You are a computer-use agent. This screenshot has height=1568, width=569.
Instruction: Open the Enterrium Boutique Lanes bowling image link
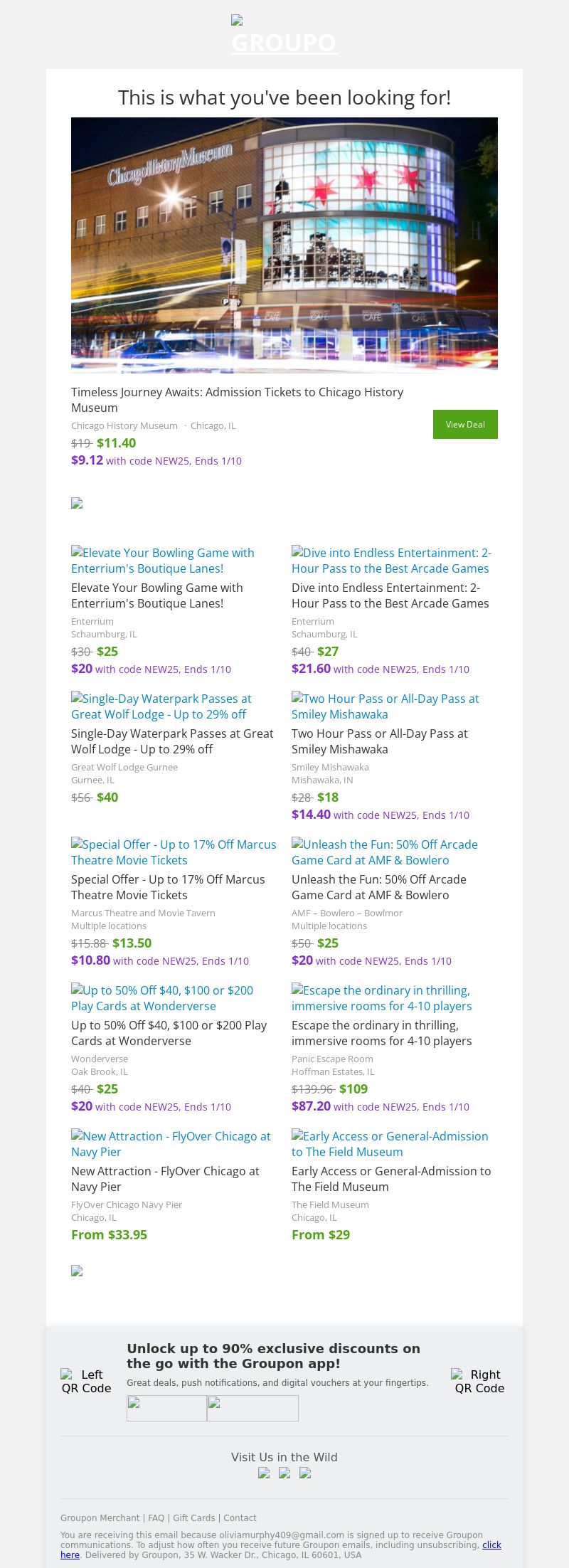pyautogui.click(x=163, y=561)
